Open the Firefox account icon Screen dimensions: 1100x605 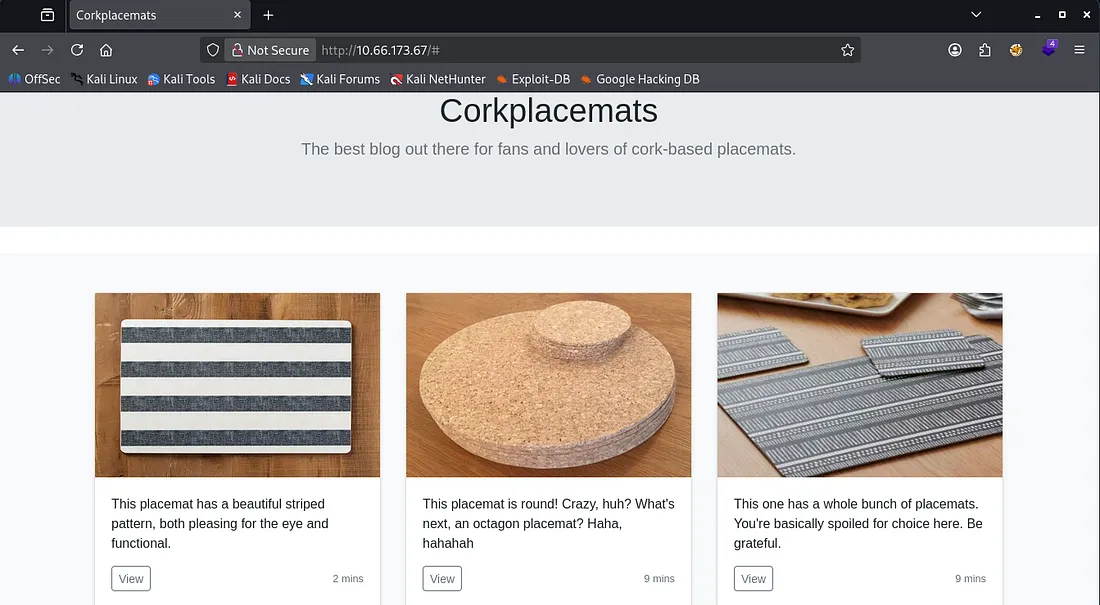tap(955, 50)
